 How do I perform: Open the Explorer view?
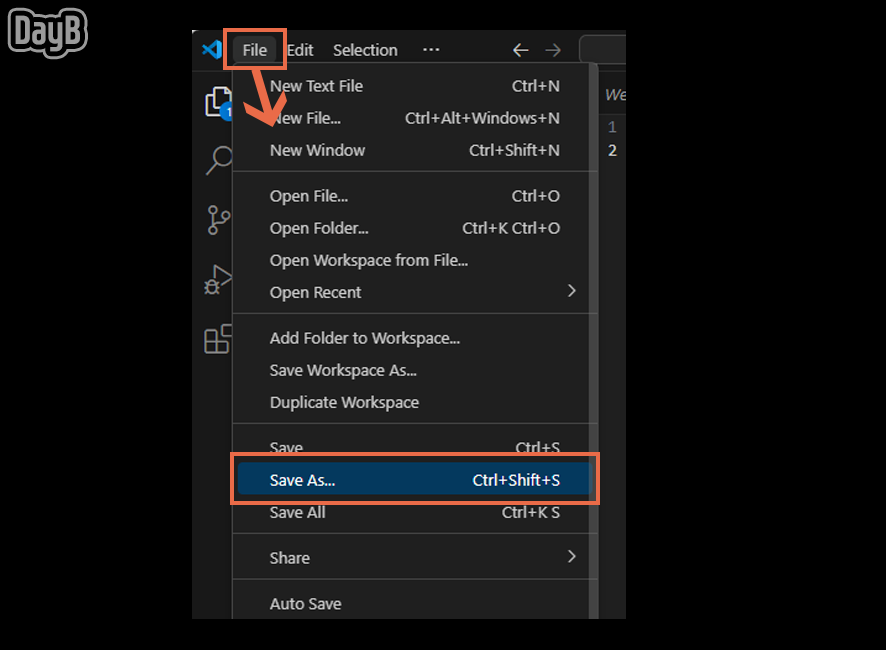click(218, 103)
